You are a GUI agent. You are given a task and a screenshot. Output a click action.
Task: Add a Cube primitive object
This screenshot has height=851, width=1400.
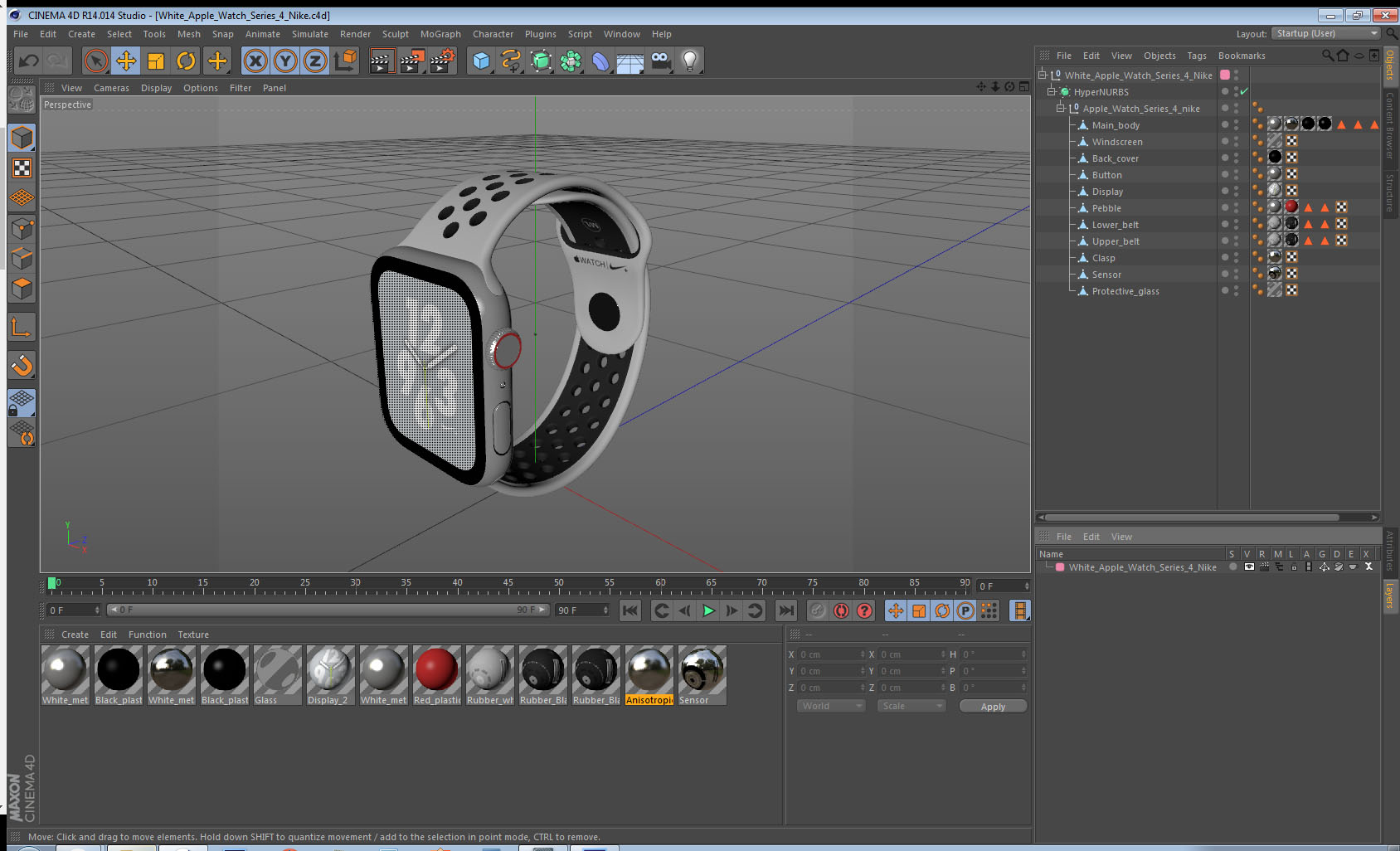pos(481,61)
